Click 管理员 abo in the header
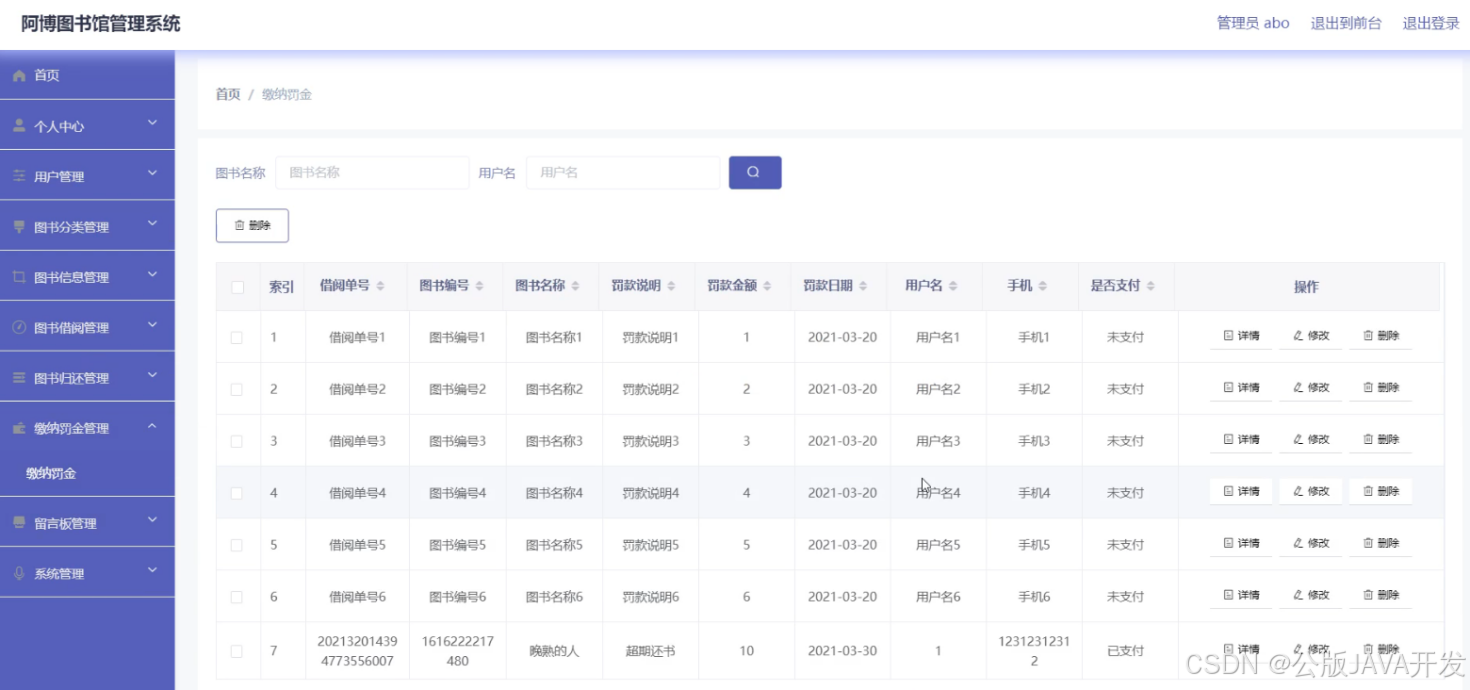This screenshot has width=1470, height=690. click(x=1253, y=23)
